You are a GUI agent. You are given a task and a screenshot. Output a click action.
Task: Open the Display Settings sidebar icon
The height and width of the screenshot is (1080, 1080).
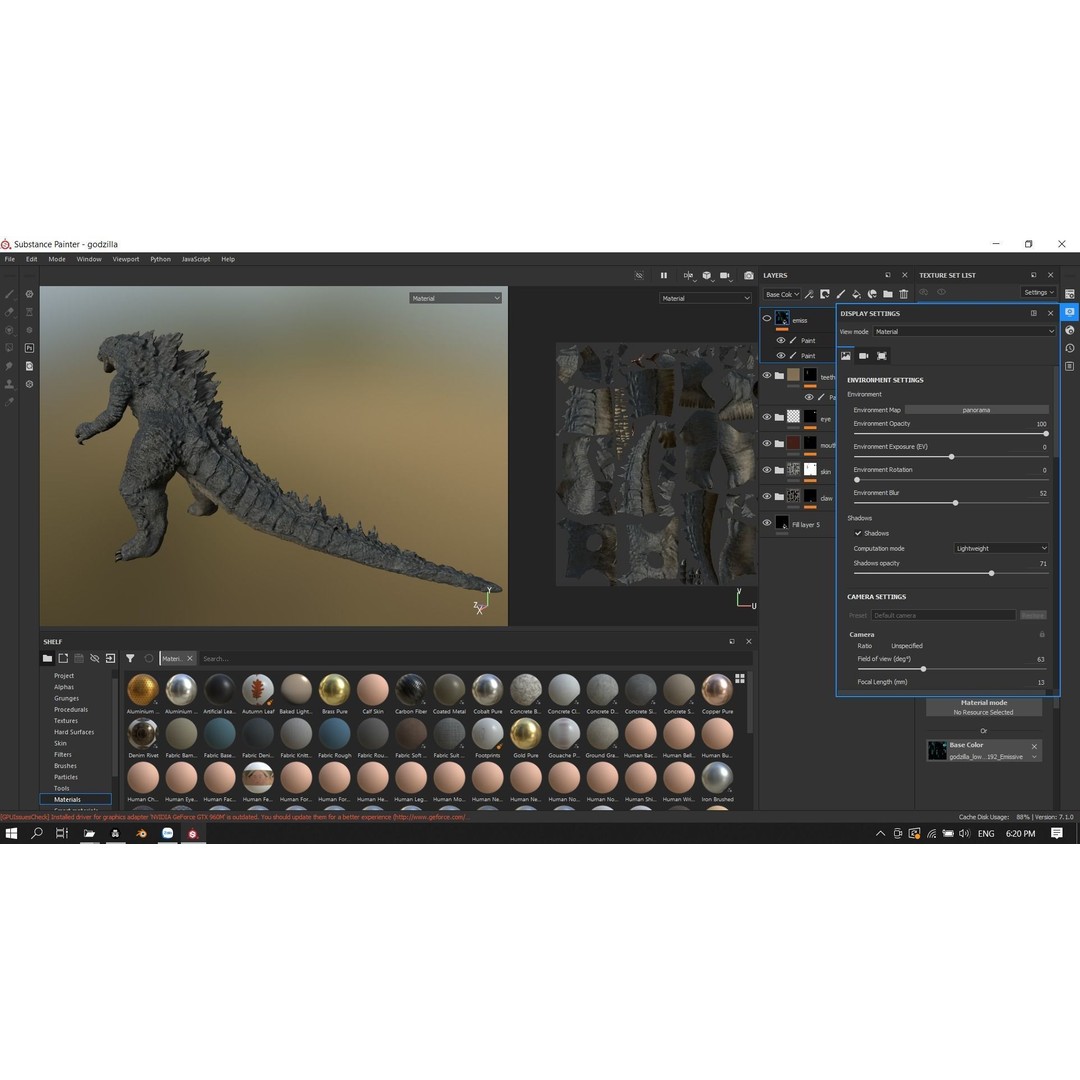click(1070, 312)
